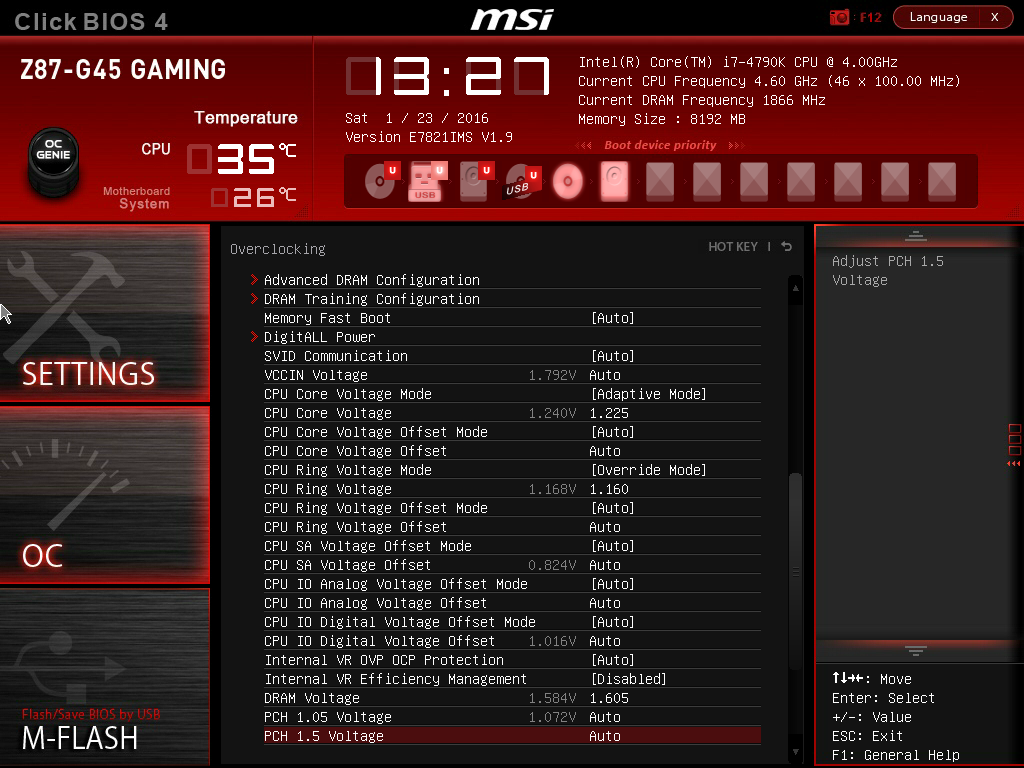
Task: Select the pink hard disk boot device icon
Action: [614, 181]
